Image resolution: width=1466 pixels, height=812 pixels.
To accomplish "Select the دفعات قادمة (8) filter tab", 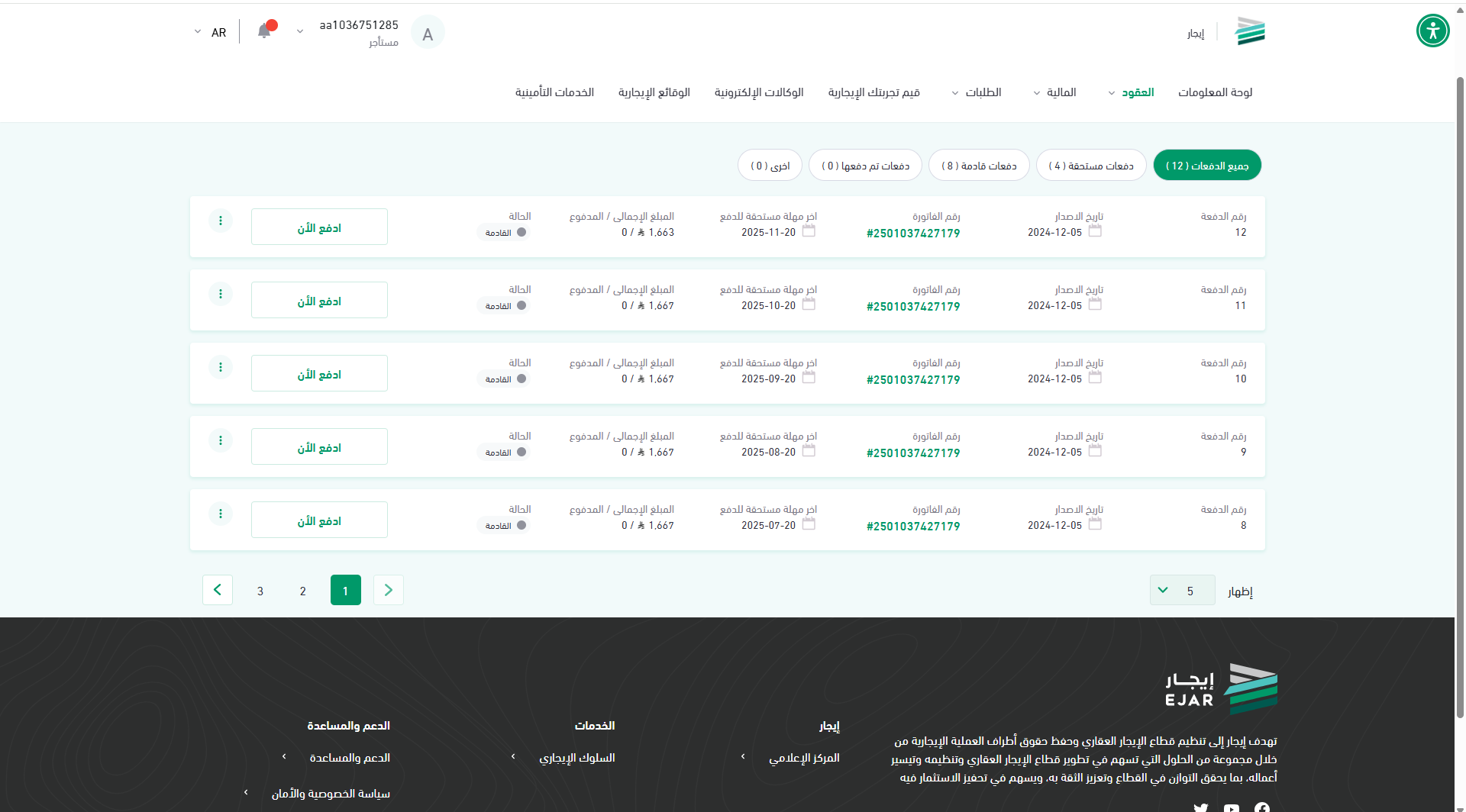I will click(x=978, y=166).
